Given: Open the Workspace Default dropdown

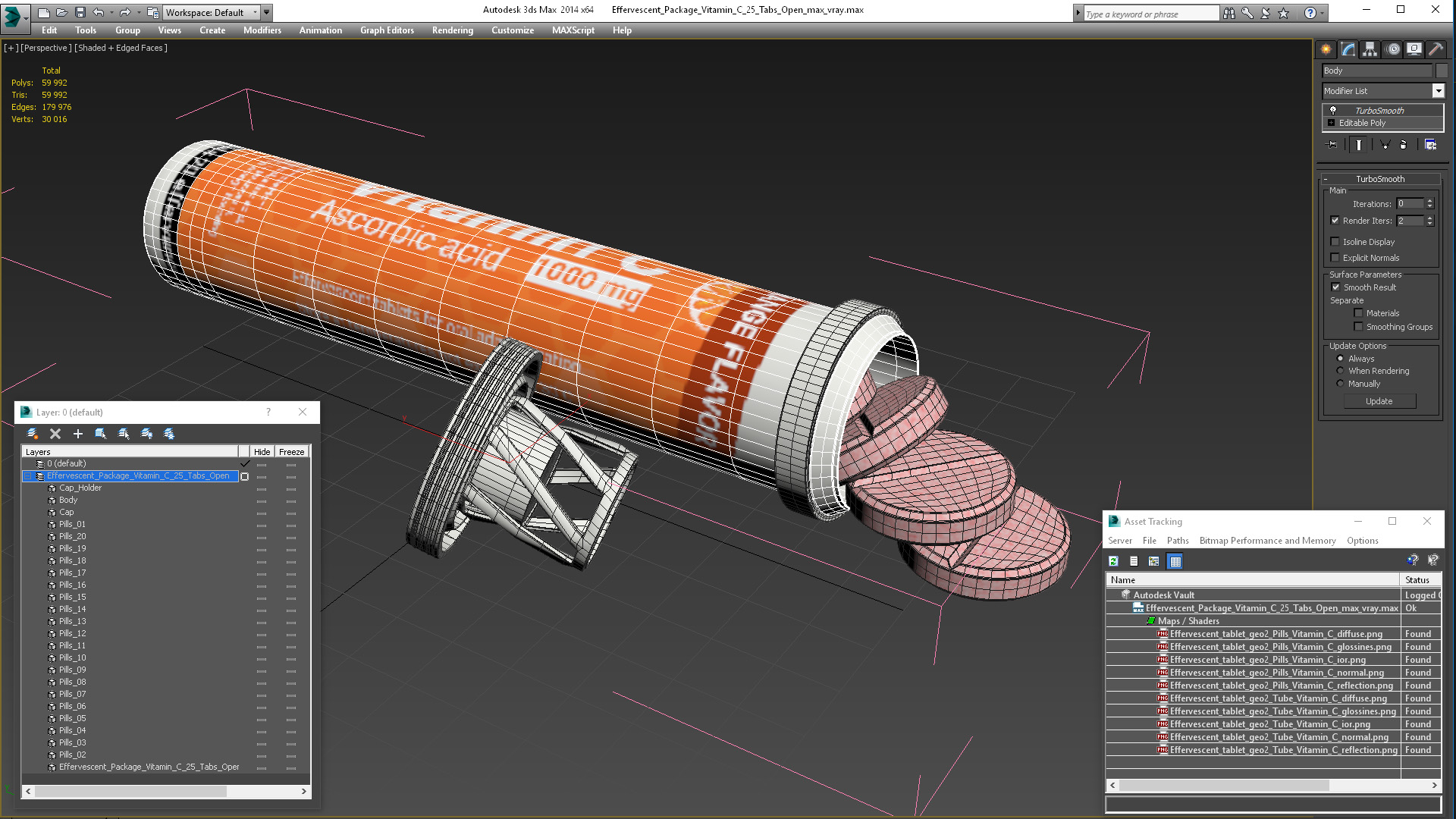Looking at the screenshot, I should (211, 12).
